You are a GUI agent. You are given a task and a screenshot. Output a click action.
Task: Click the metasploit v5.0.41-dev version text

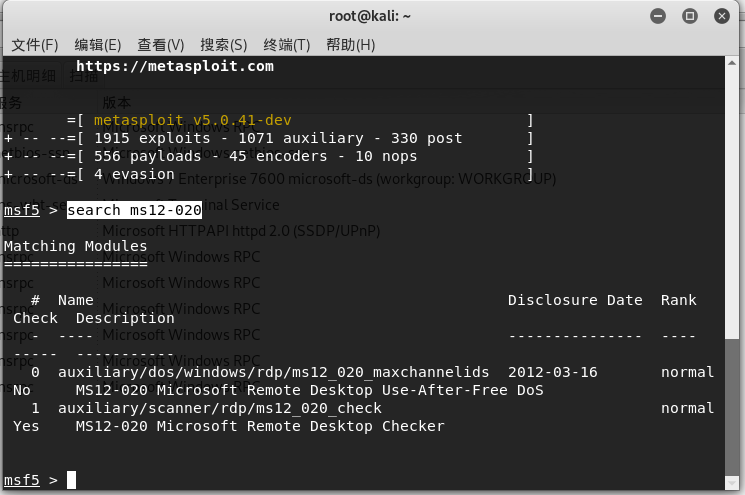click(x=192, y=120)
